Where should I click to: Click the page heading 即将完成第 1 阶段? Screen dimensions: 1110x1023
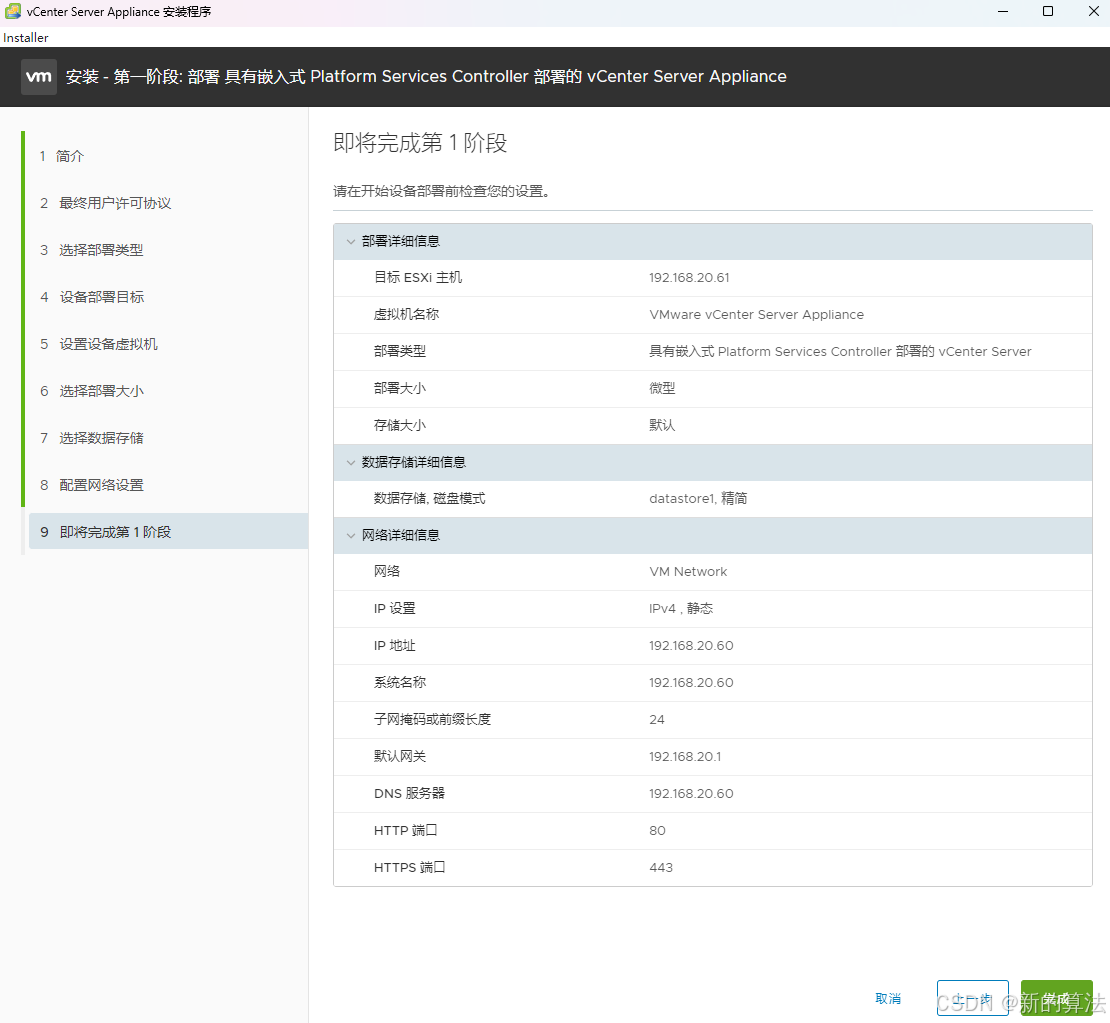click(420, 143)
